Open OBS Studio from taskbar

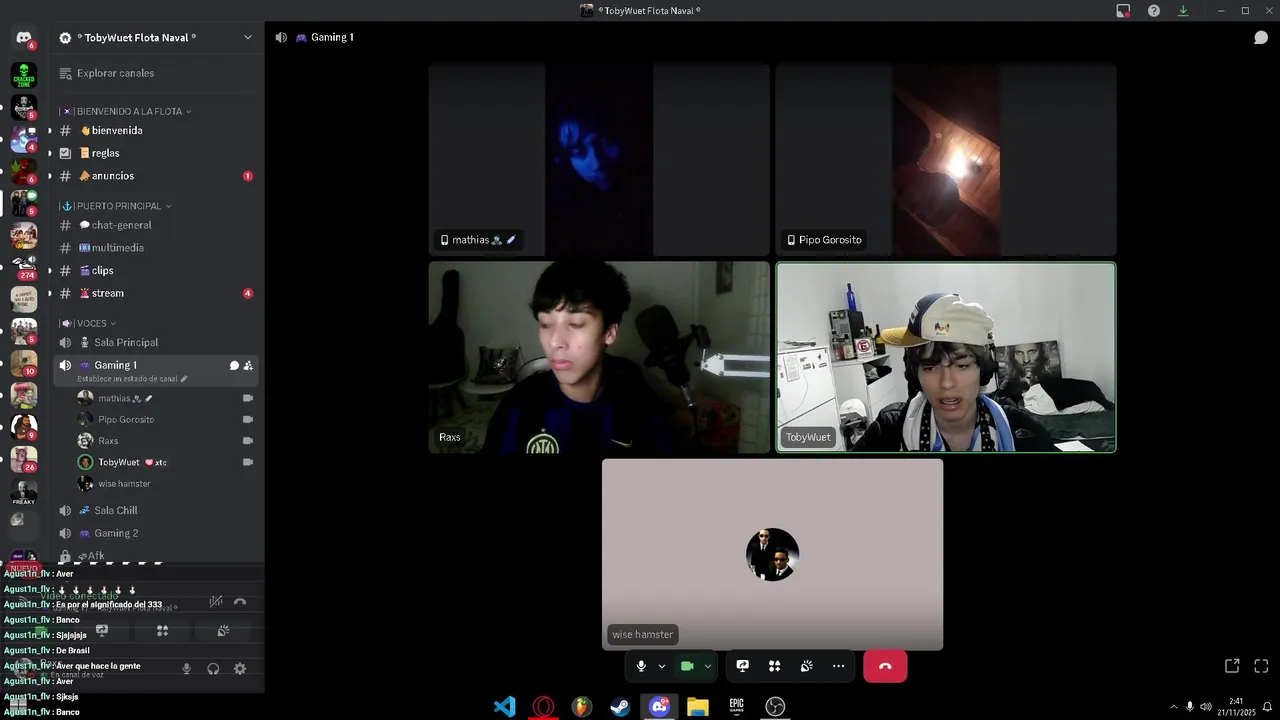tap(775, 707)
